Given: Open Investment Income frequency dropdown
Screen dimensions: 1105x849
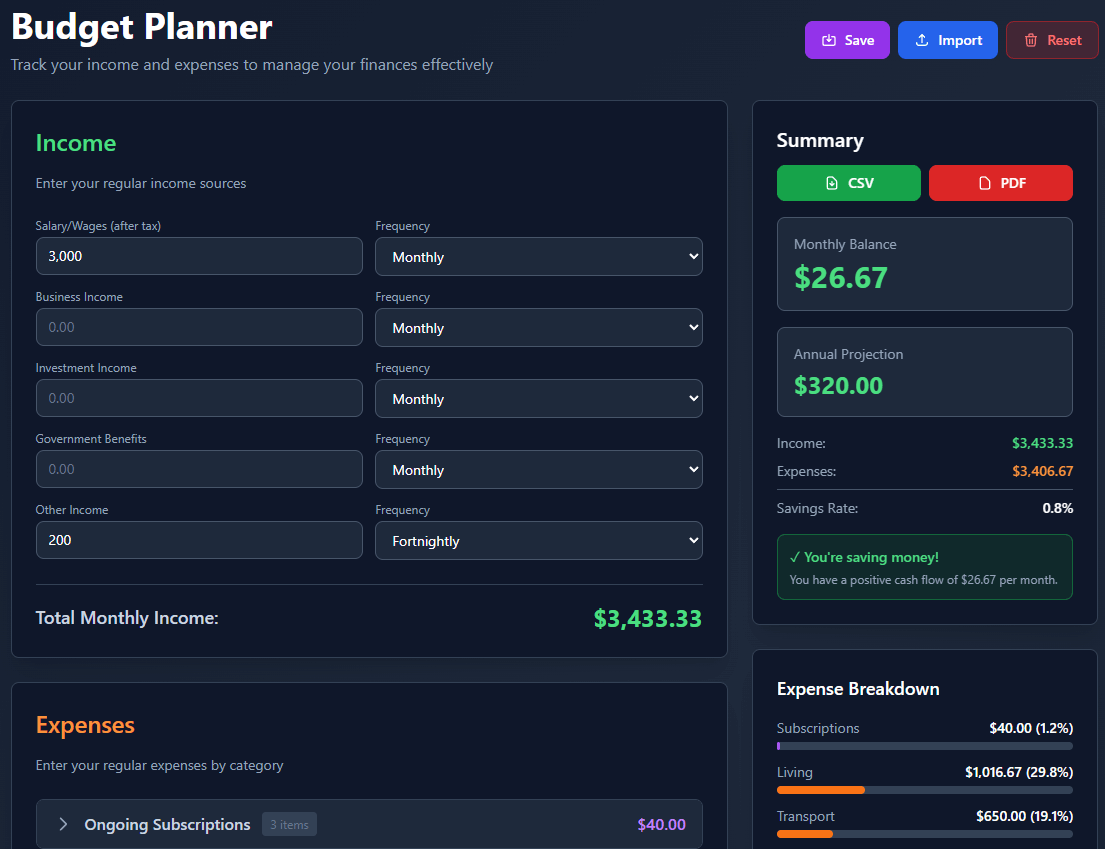Looking at the screenshot, I should (538, 399).
